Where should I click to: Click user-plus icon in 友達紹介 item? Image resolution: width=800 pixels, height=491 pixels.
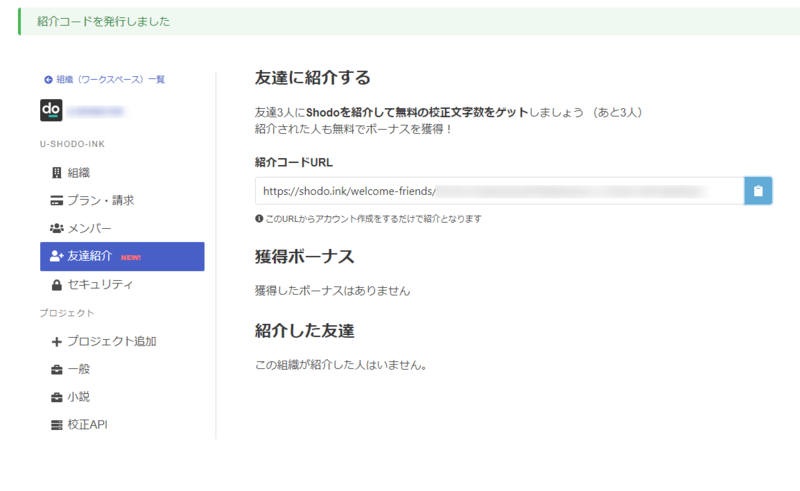point(57,256)
